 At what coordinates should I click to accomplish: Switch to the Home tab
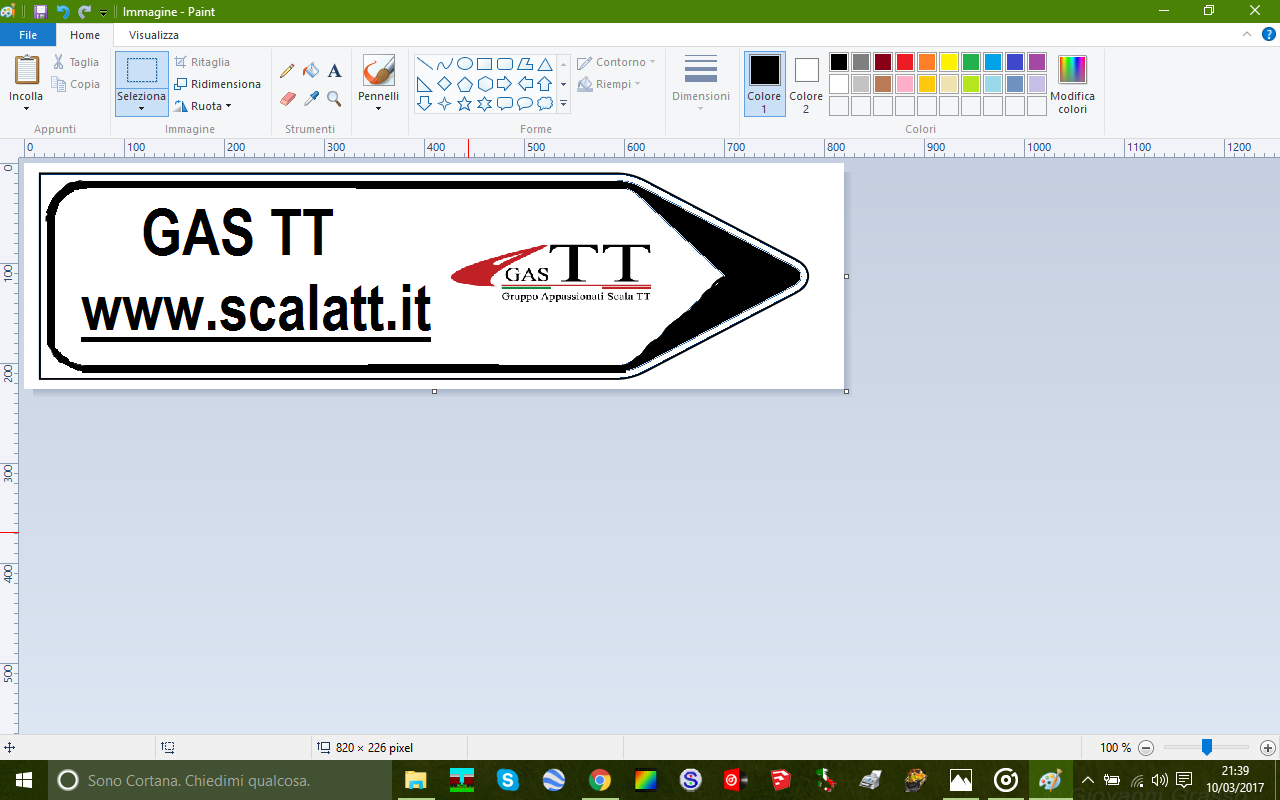pyautogui.click(x=85, y=35)
